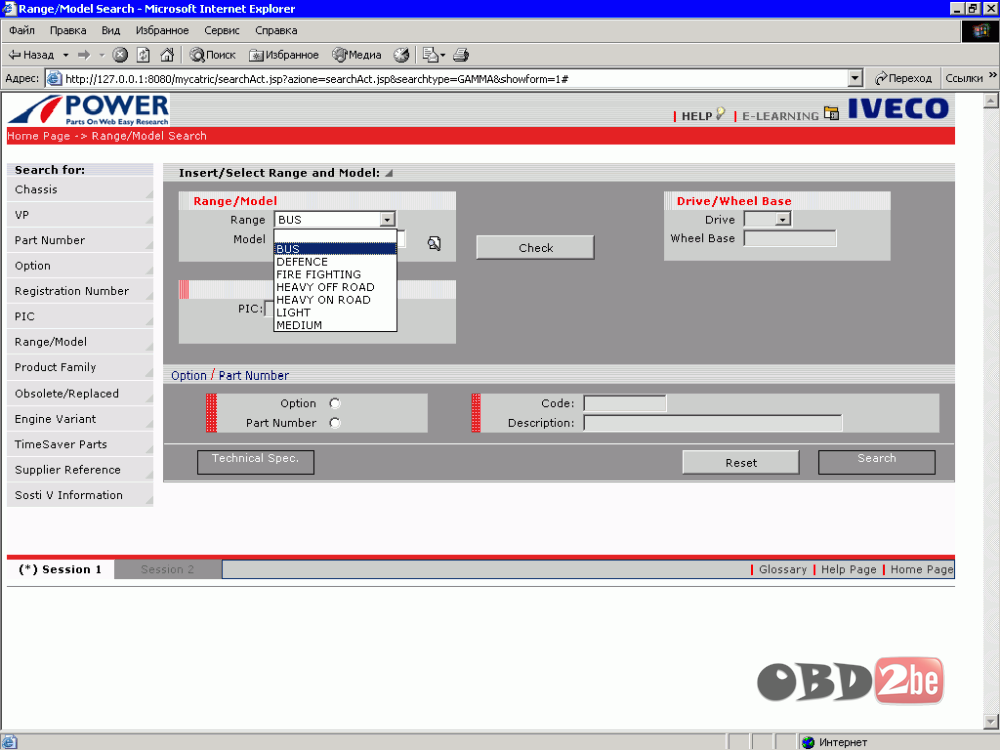Open the Поиск search toolbar button

click(x=212, y=55)
